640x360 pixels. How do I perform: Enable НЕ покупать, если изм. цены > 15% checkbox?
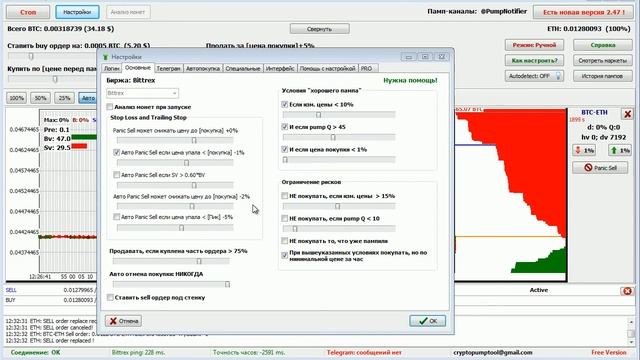point(285,196)
